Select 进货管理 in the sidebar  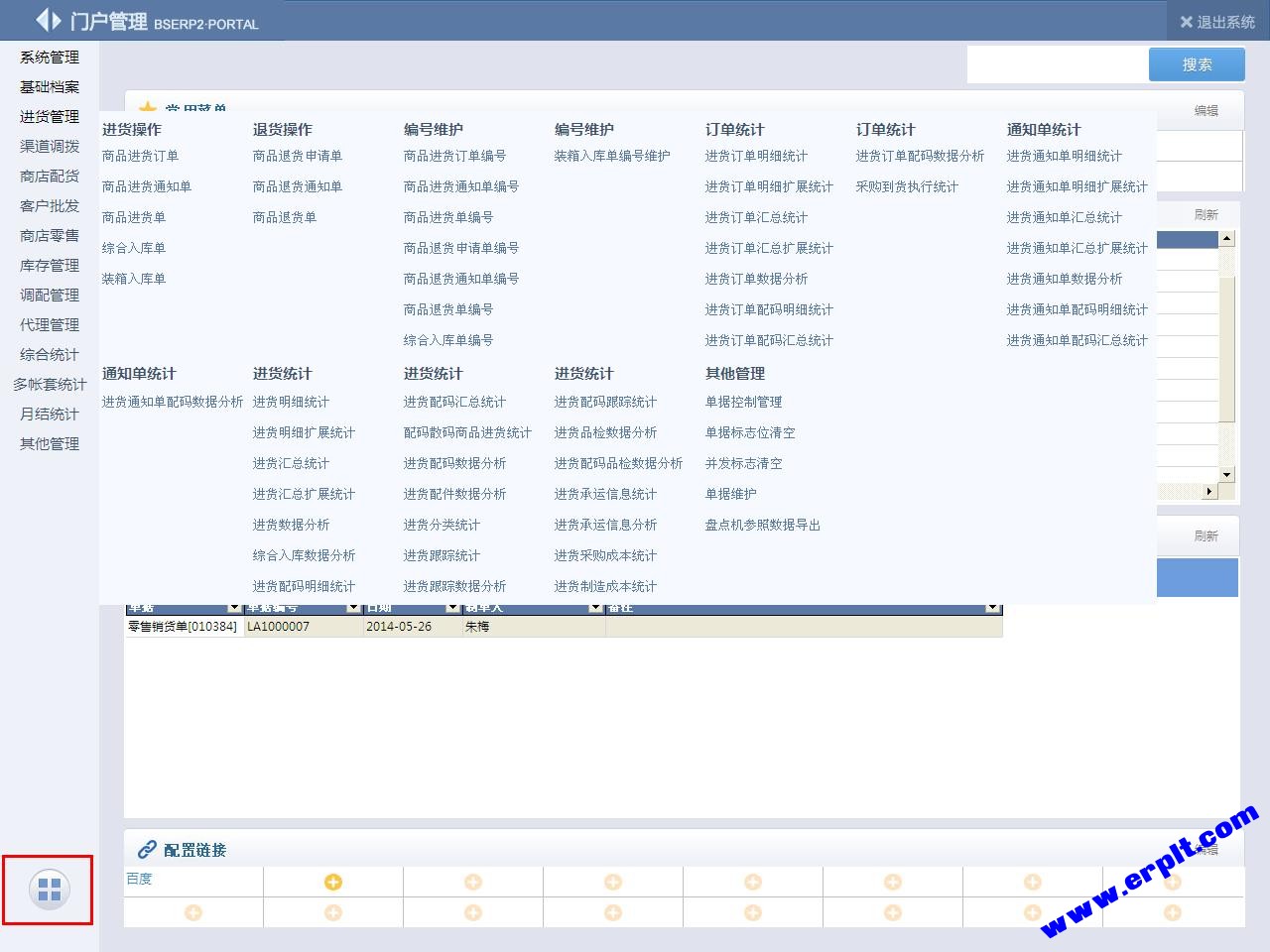coord(50,117)
